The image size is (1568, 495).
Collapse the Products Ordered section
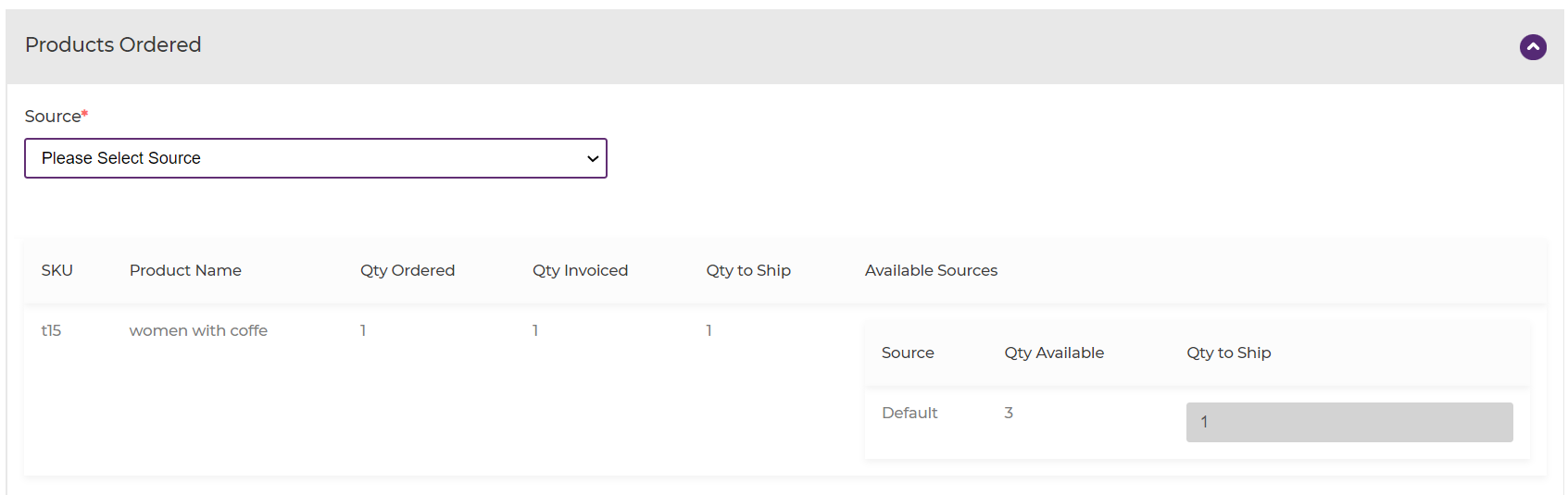[x=1533, y=47]
